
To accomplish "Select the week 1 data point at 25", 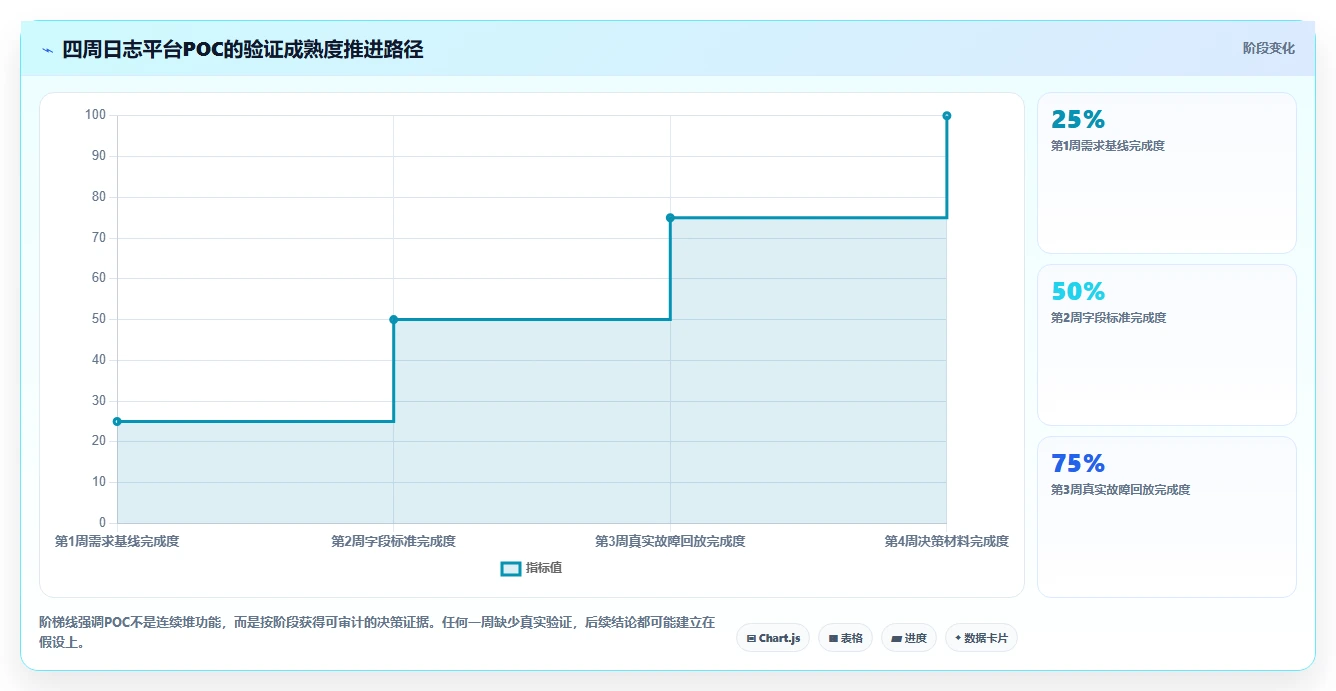I will [x=117, y=421].
